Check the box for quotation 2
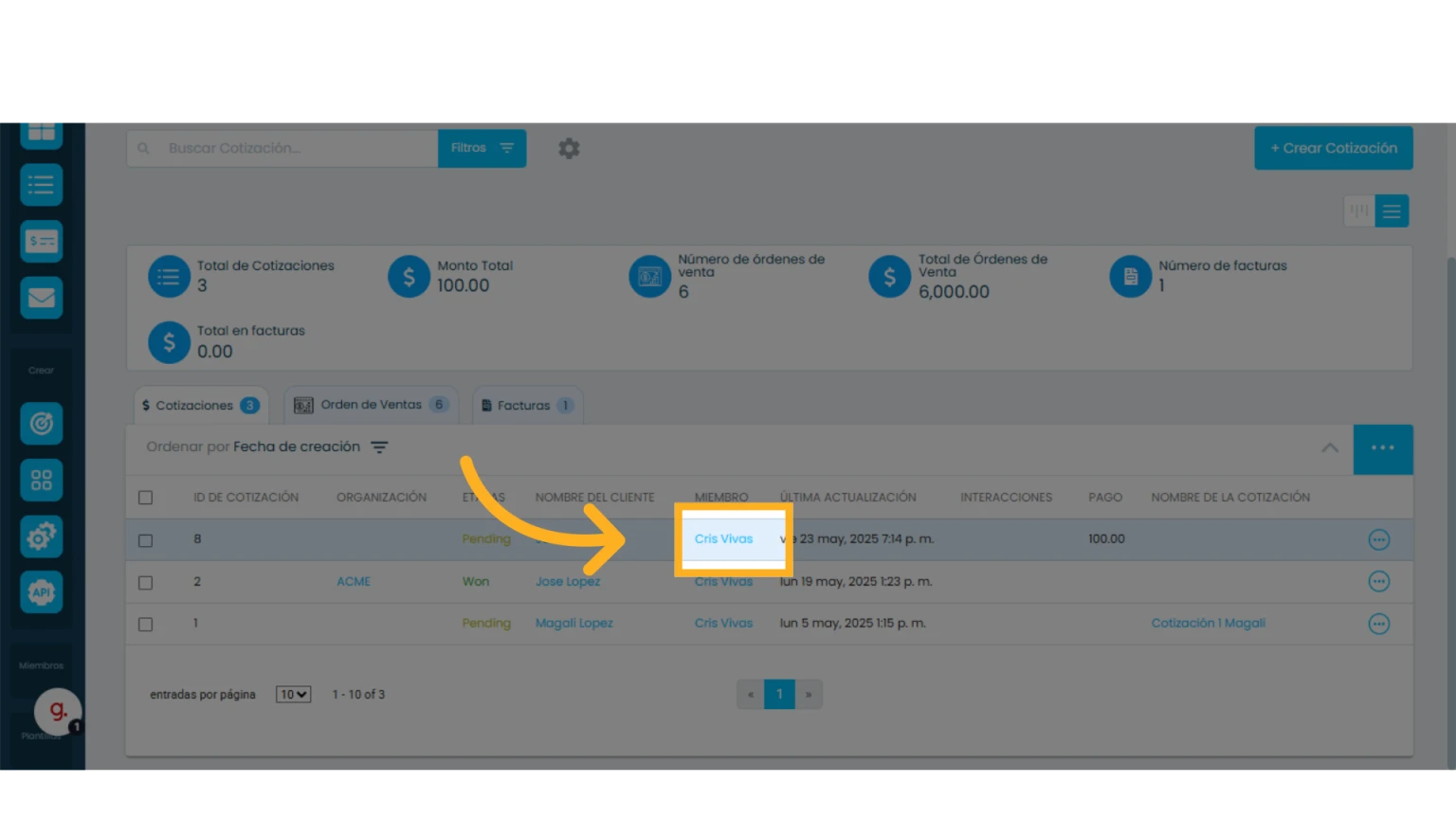Viewport: 1456px width, 819px height. tap(145, 582)
